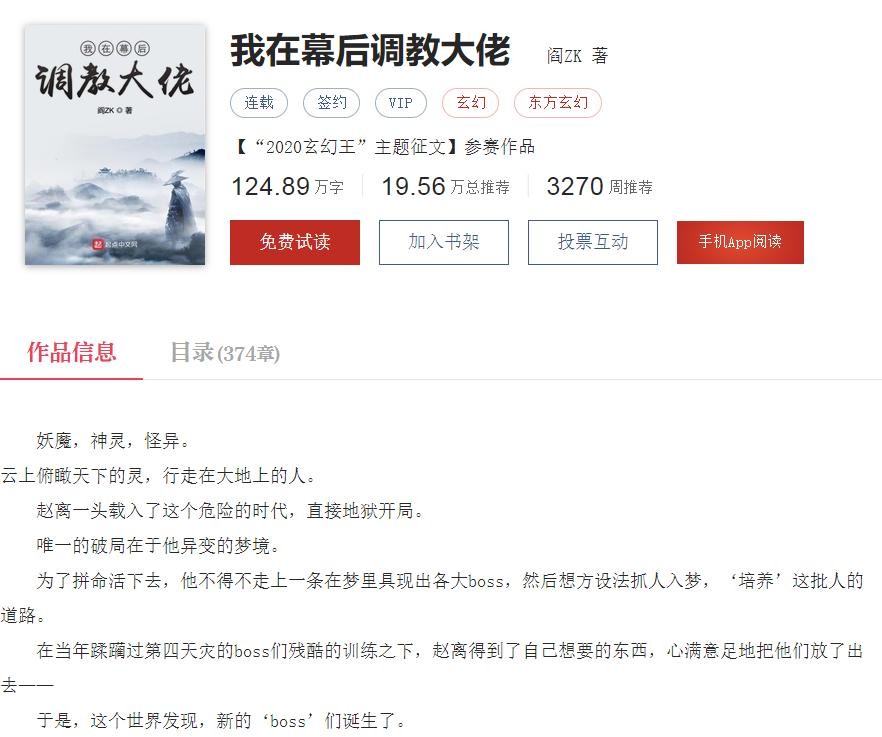Switch to 目录 (374章) tab
The width and height of the screenshot is (882, 737).
coord(225,353)
